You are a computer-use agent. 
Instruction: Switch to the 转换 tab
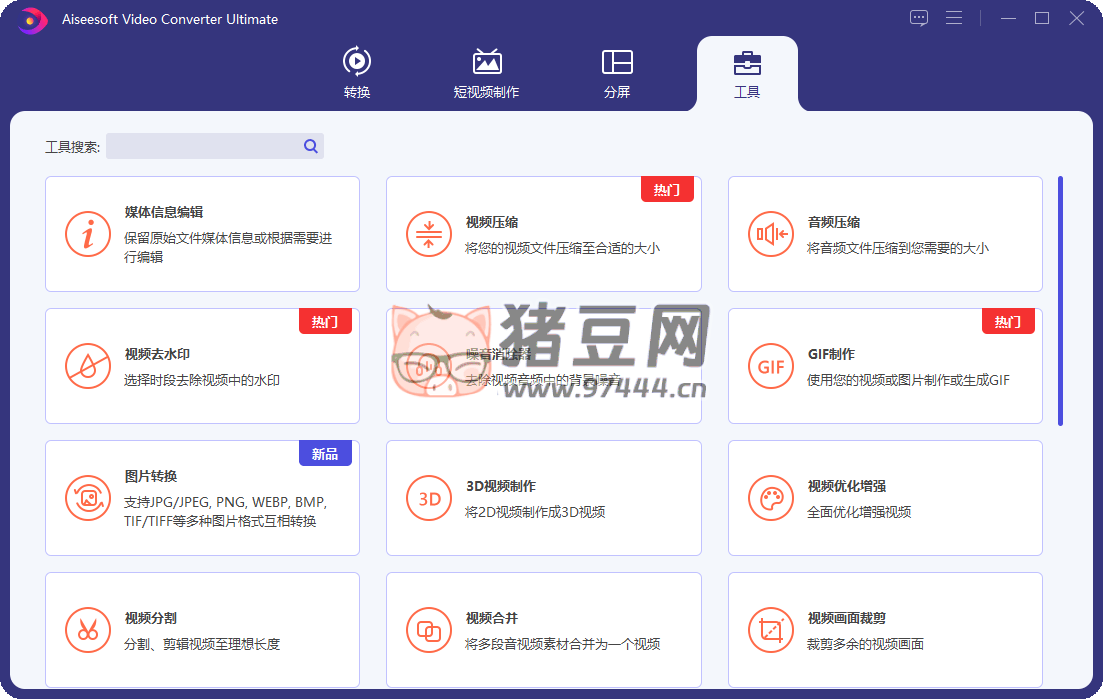click(x=357, y=73)
